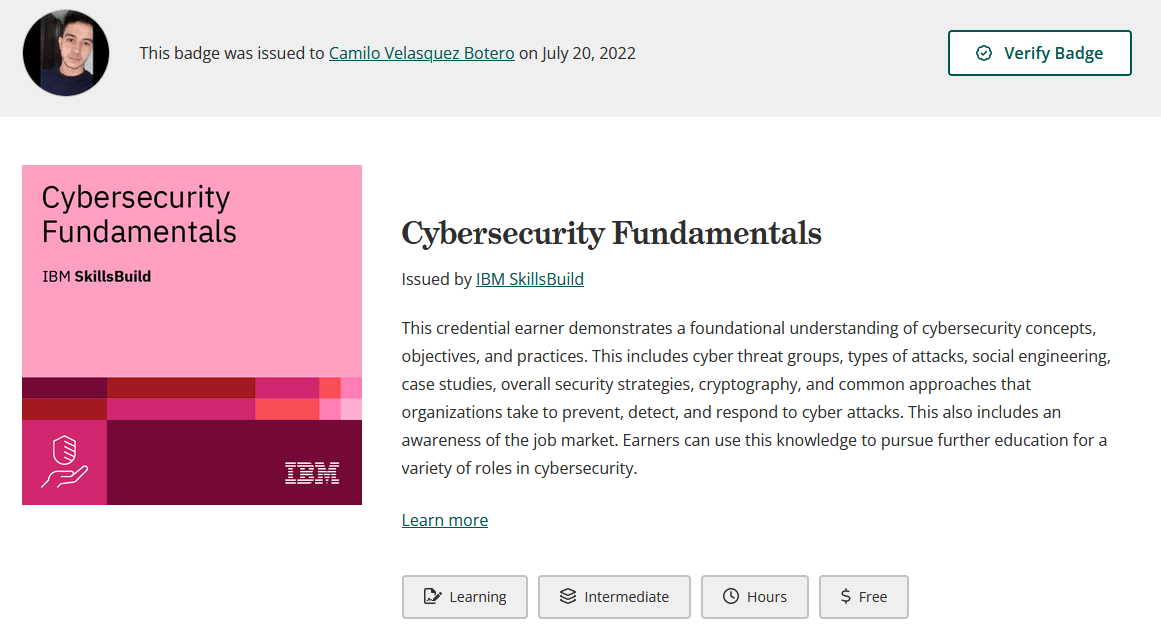
Task: Select the Free cost tag
Action: pos(863,597)
